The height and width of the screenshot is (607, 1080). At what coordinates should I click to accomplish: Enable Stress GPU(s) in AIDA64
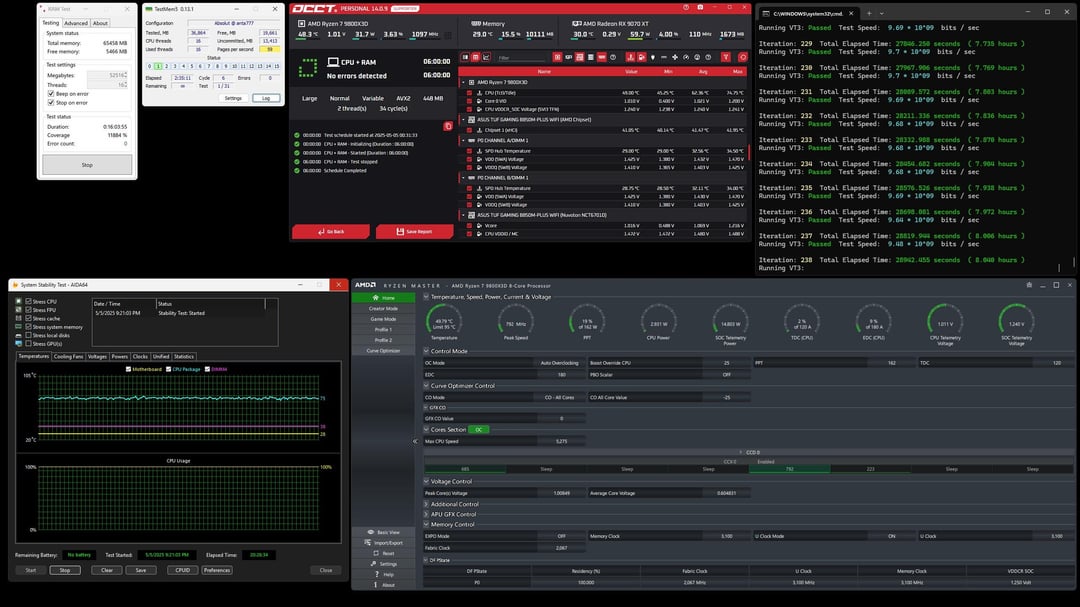pyautogui.click(x=28, y=343)
